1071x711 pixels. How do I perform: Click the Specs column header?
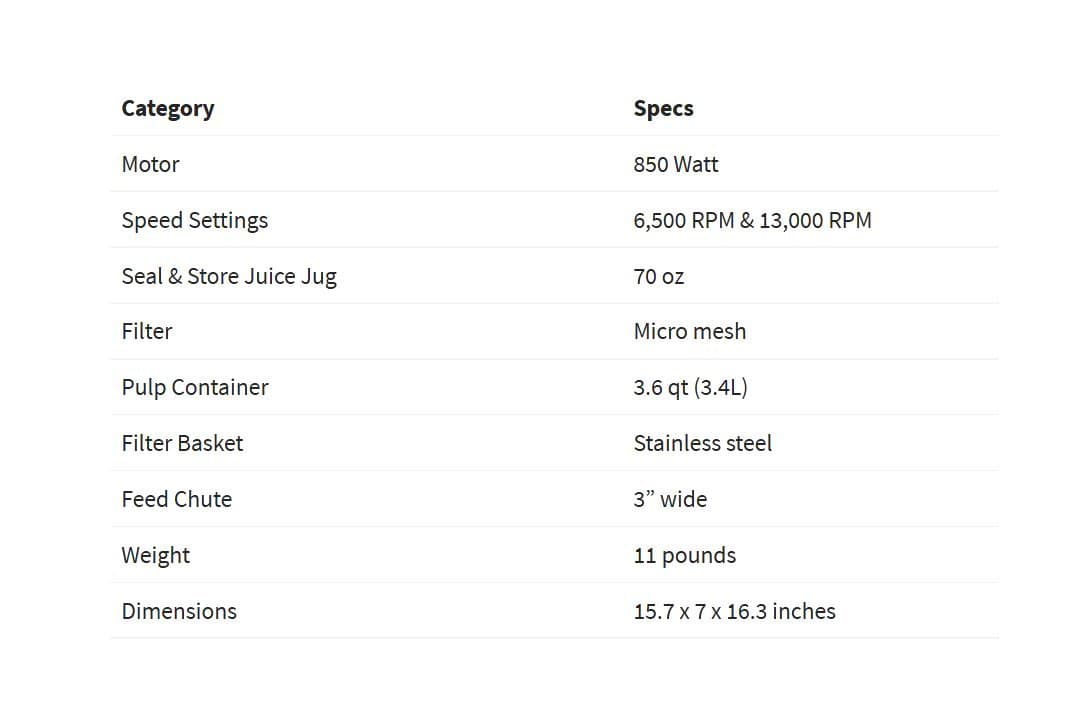(663, 109)
